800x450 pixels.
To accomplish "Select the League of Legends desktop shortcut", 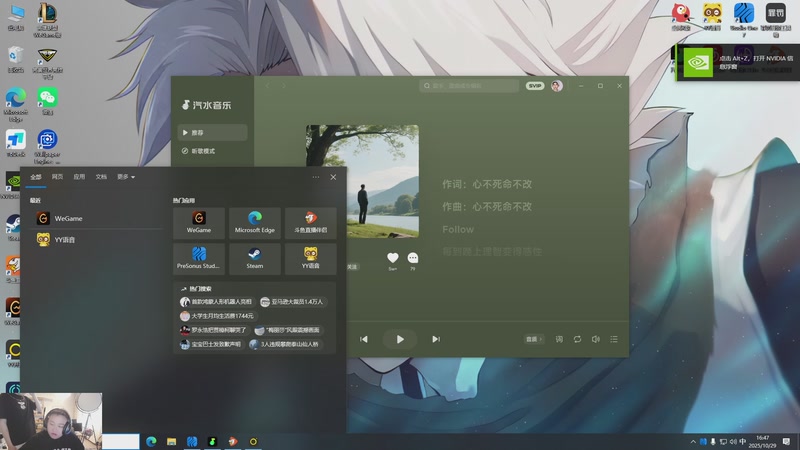I will 47,20.
